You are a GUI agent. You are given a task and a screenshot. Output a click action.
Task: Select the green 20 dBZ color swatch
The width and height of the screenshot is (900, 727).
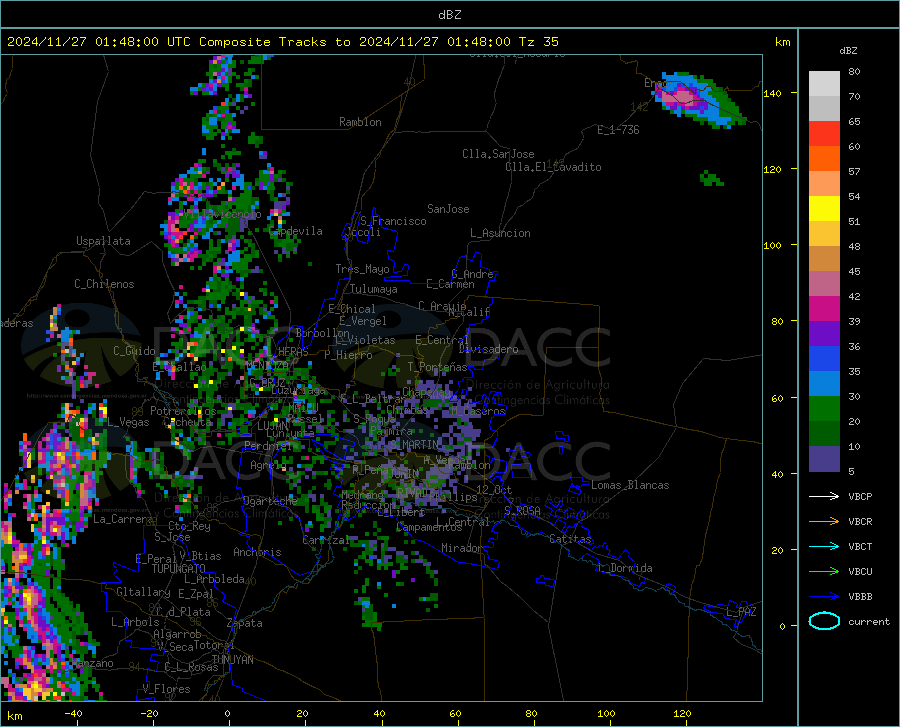pos(824,409)
